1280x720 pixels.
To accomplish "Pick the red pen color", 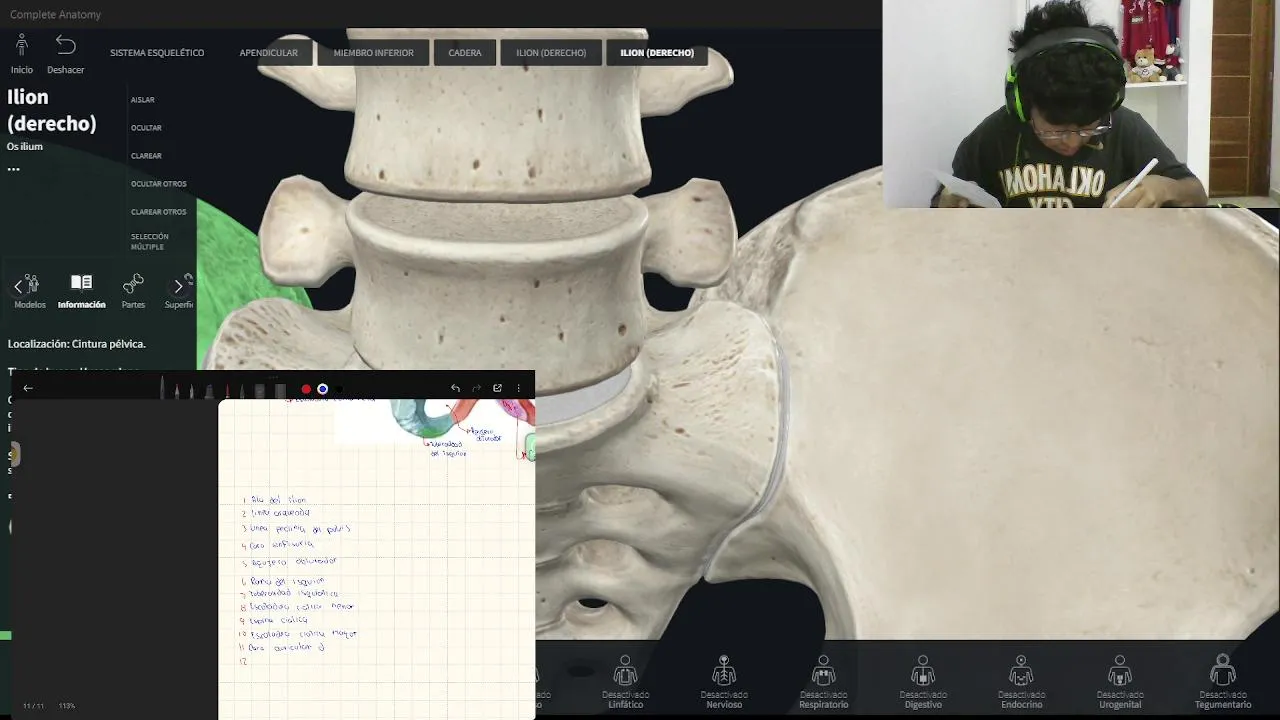I will tap(306, 389).
